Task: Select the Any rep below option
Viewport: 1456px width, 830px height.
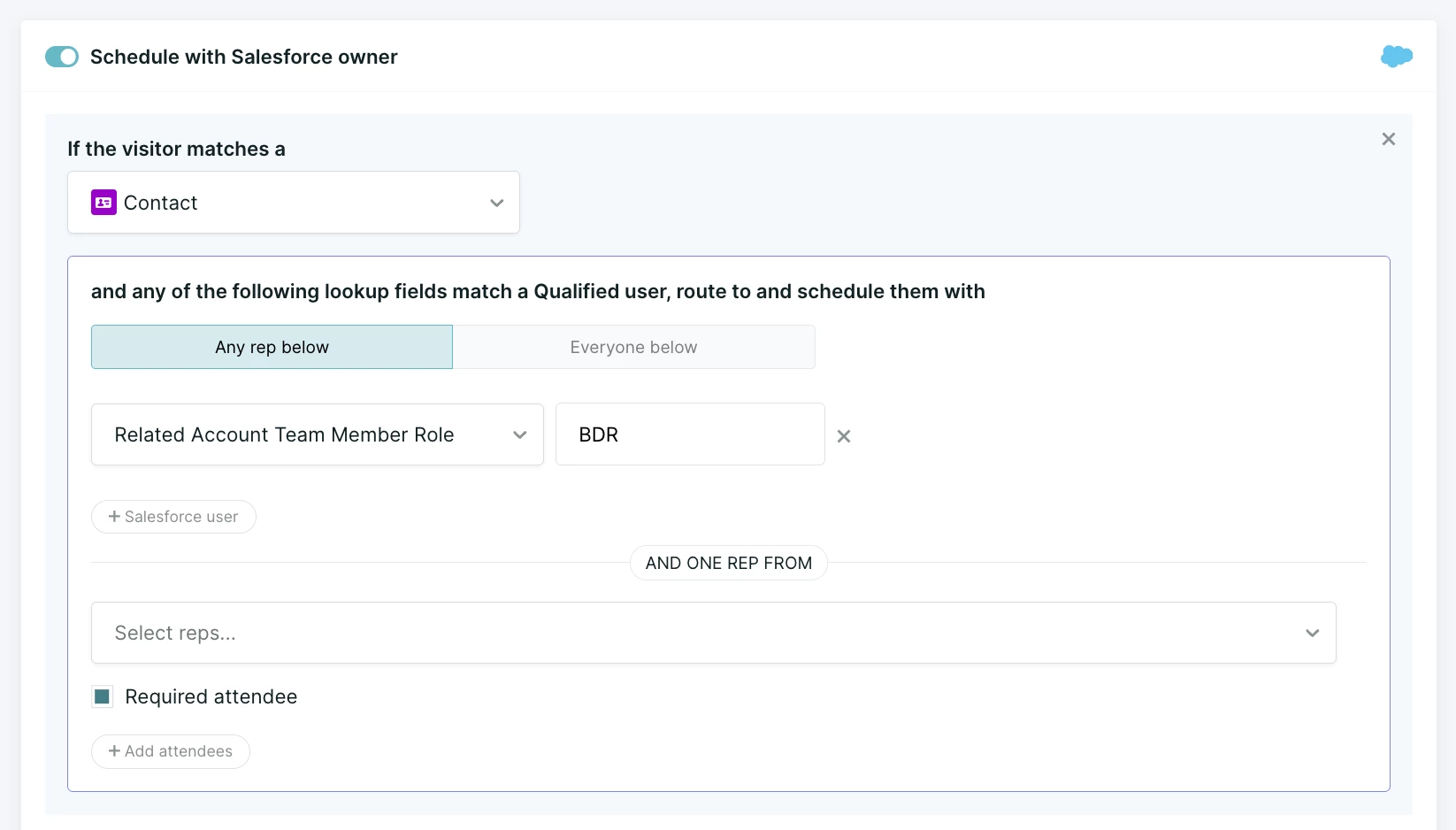Action: [272, 347]
